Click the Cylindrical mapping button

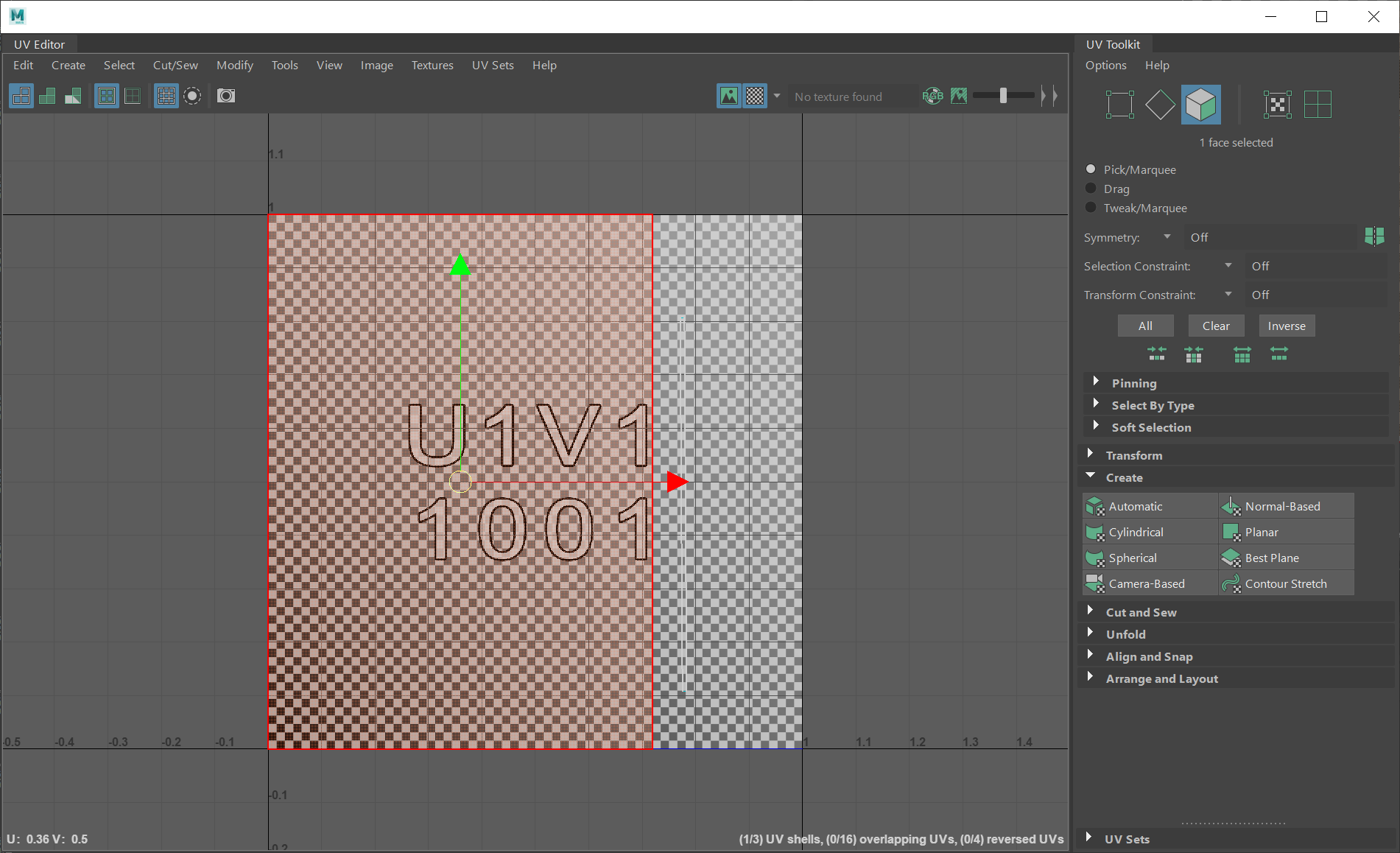tap(1150, 532)
